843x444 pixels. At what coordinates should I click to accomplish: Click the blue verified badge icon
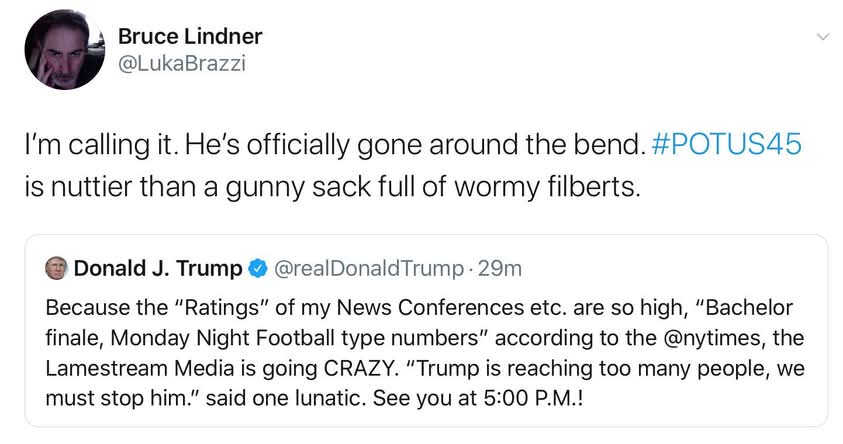(x=258, y=268)
